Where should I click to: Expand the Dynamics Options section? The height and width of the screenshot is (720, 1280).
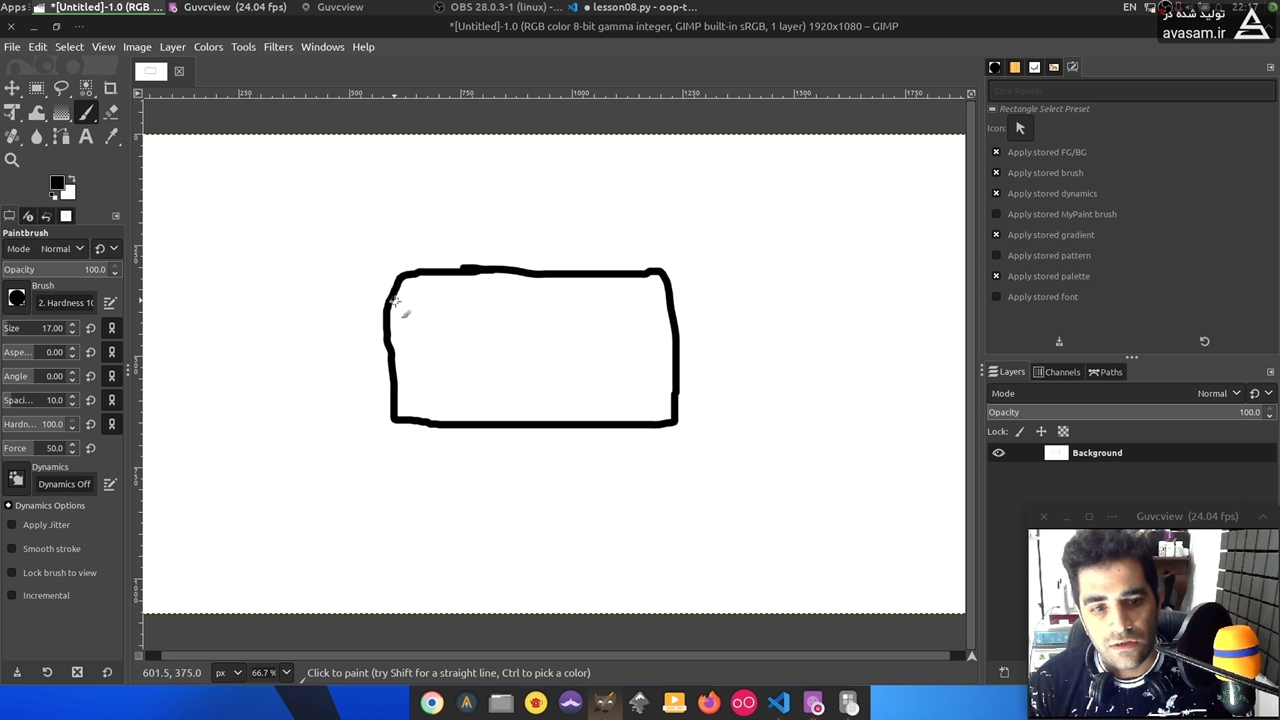[8, 506]
